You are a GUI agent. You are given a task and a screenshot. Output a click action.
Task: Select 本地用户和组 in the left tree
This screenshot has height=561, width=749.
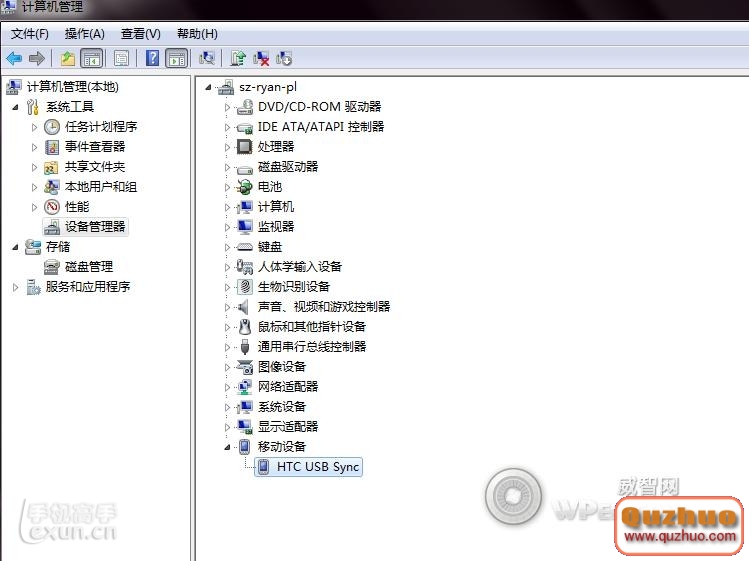coord(101,187)
